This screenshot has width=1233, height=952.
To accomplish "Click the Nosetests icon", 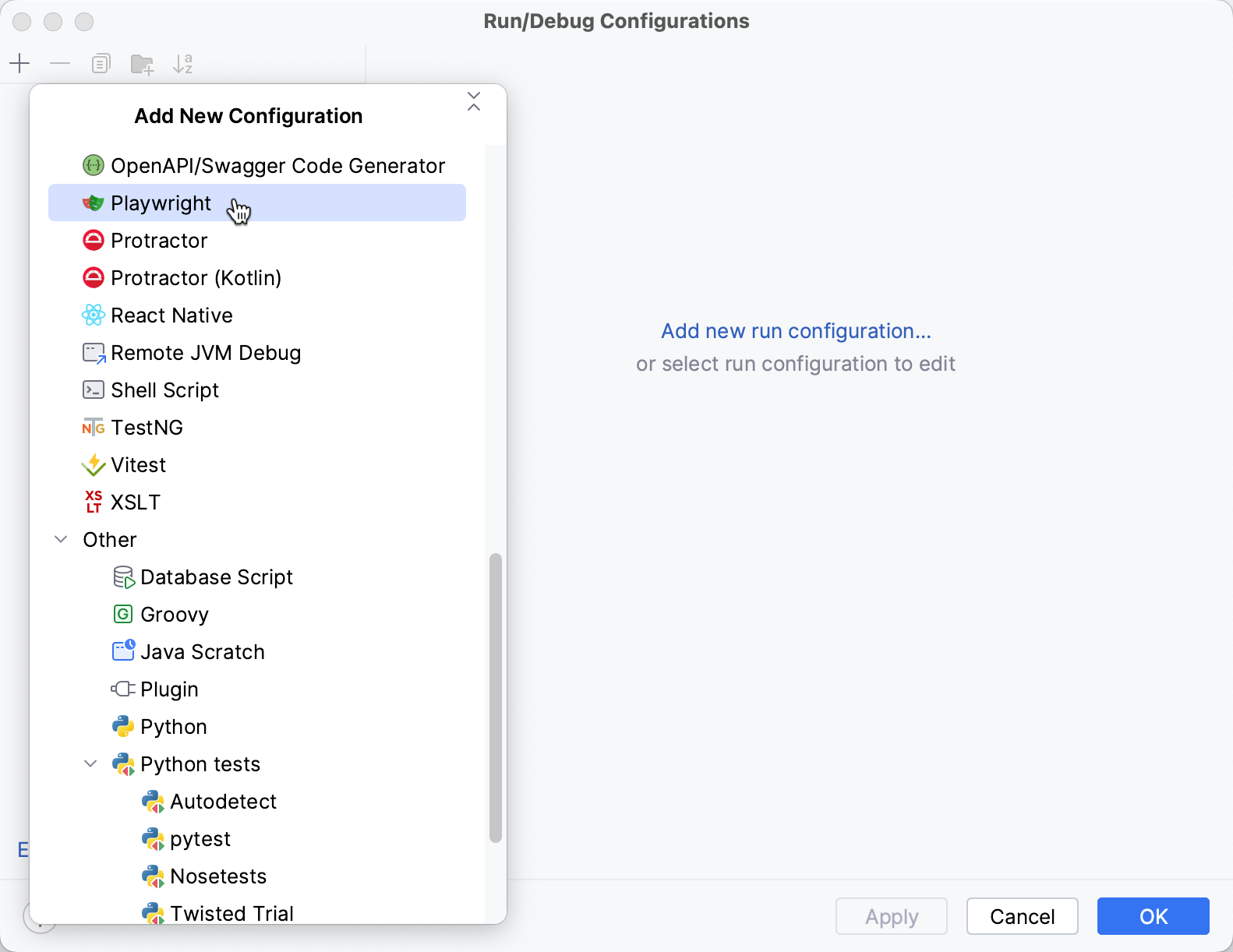I will [154, 876].
